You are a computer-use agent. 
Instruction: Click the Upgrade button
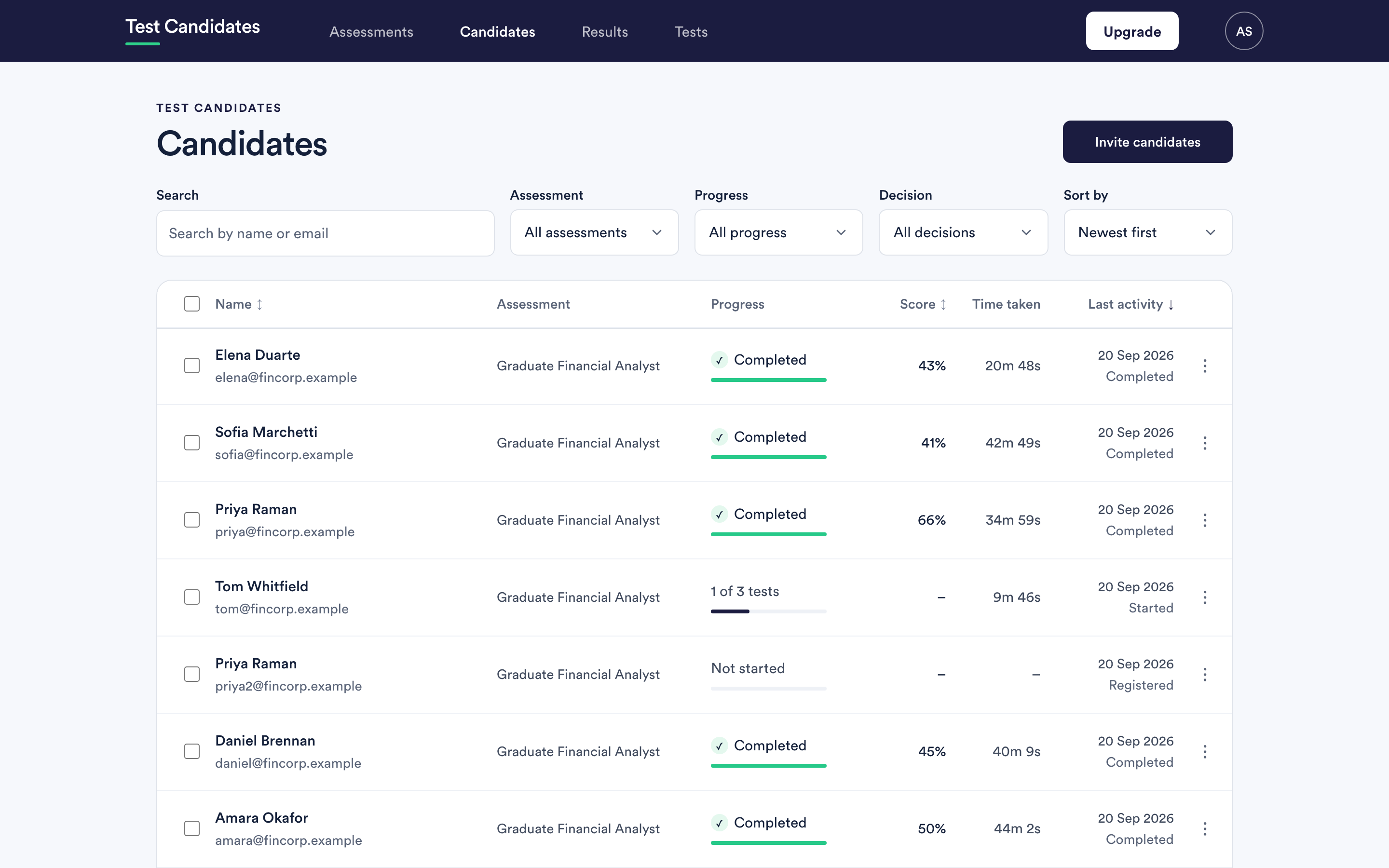1132,31
